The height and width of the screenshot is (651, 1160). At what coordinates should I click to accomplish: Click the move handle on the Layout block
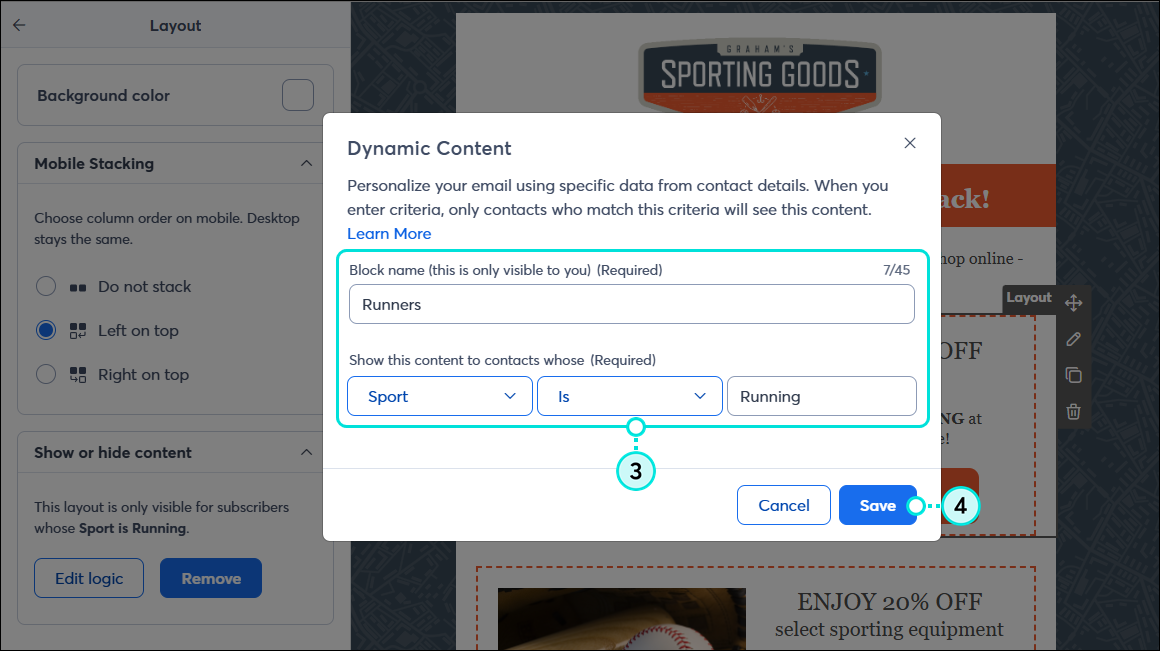pyautogui.click(x=1074, y=301)
